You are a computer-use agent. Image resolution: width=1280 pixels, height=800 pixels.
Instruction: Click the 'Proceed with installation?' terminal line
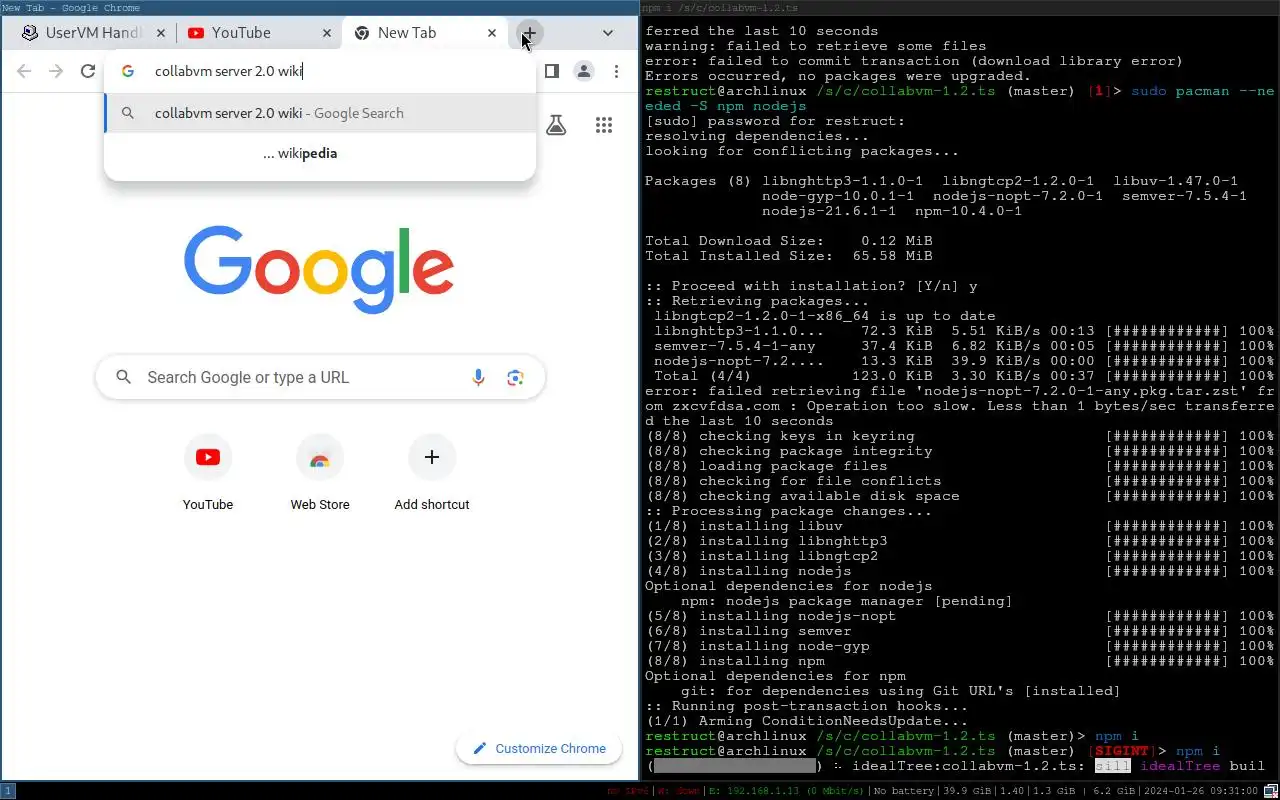click(x=811, y=286)
